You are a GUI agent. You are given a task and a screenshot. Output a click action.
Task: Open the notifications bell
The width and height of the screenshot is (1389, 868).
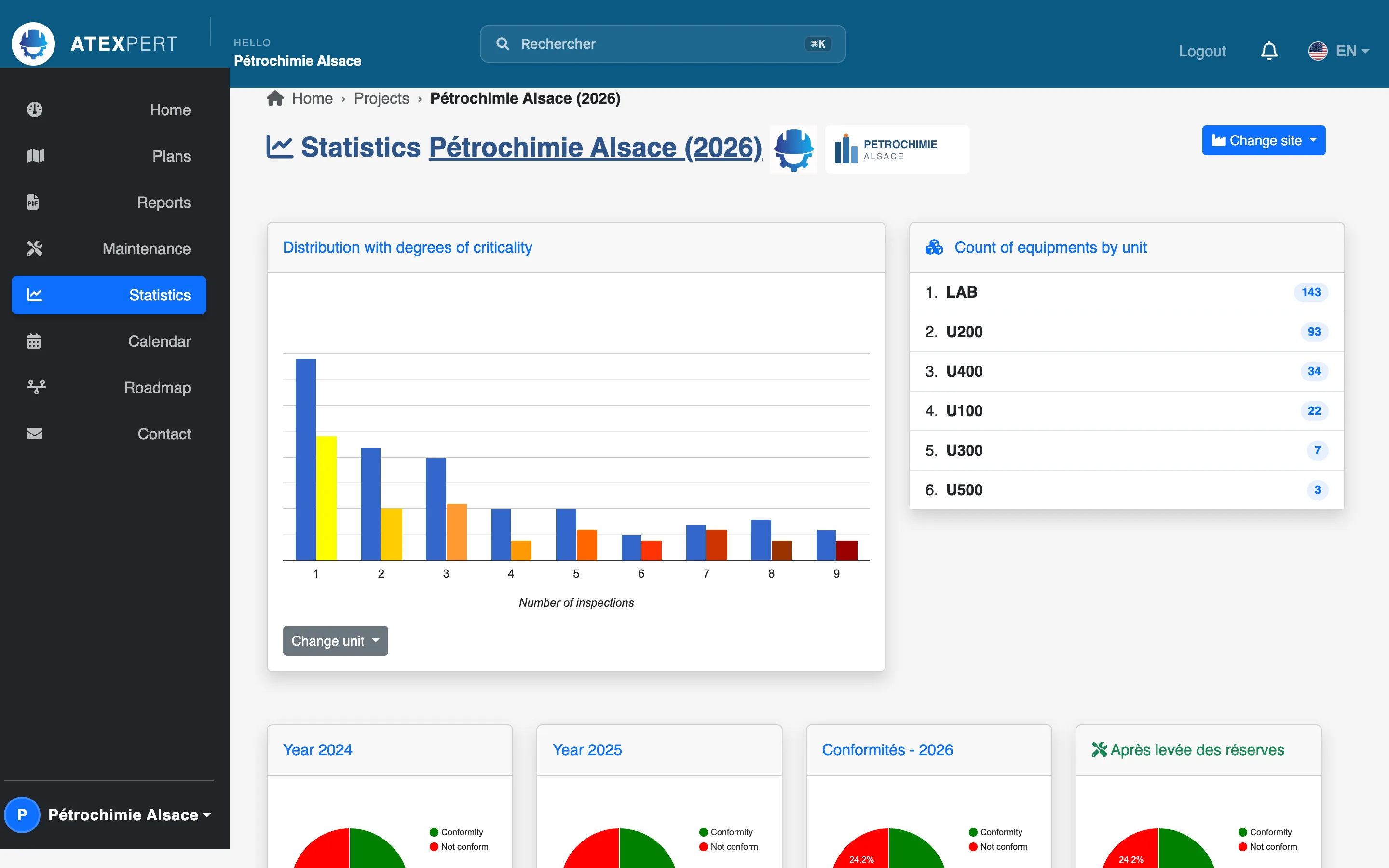click(x=1269, y=51)
